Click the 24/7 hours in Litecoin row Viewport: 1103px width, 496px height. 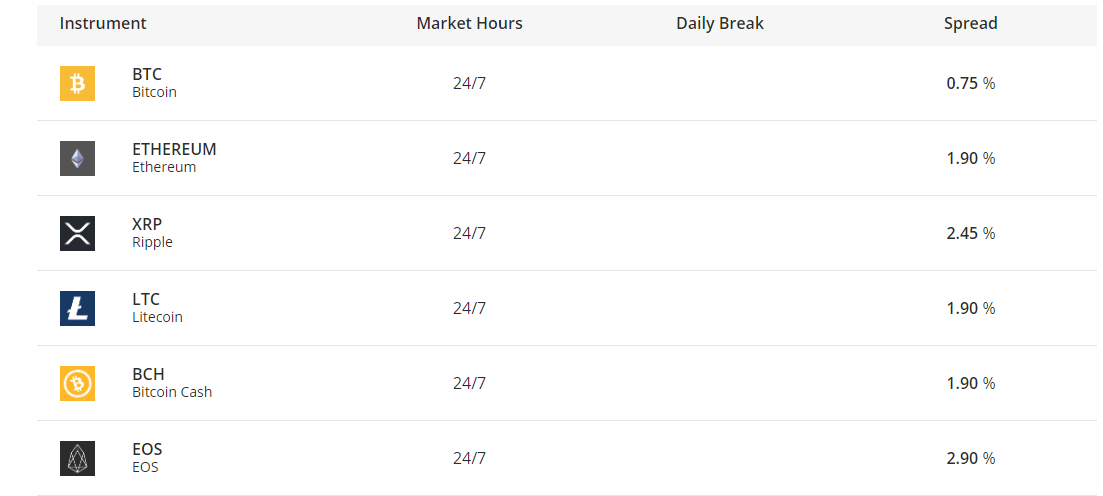(x=469, y=308)
